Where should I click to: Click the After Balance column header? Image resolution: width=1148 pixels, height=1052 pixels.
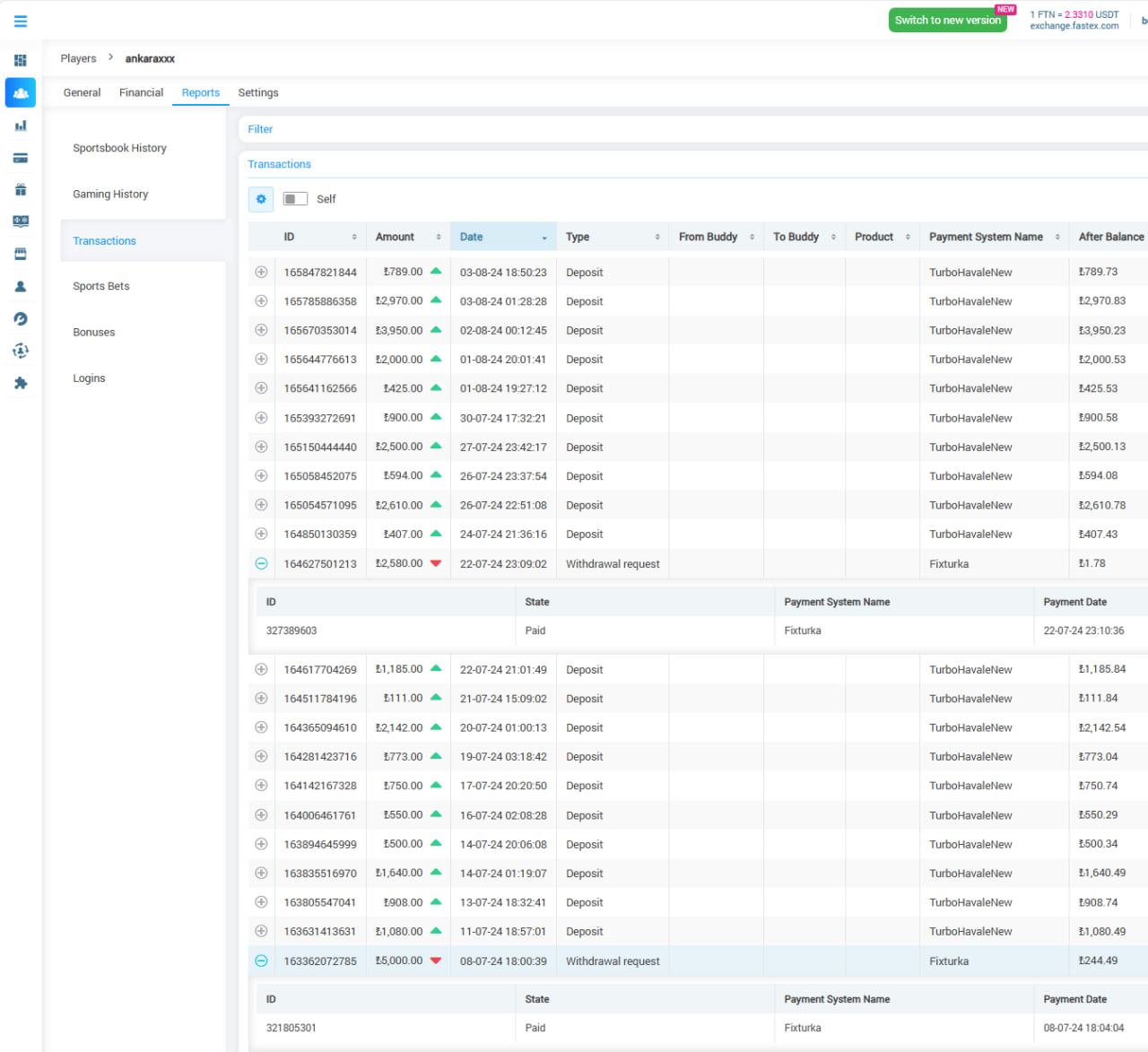click(x=1110, y=237)
